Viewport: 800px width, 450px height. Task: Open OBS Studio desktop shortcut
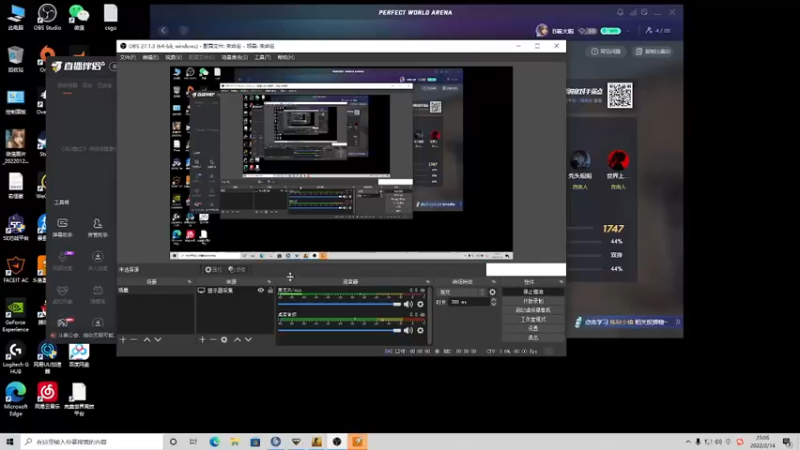[x=47, y=17]
